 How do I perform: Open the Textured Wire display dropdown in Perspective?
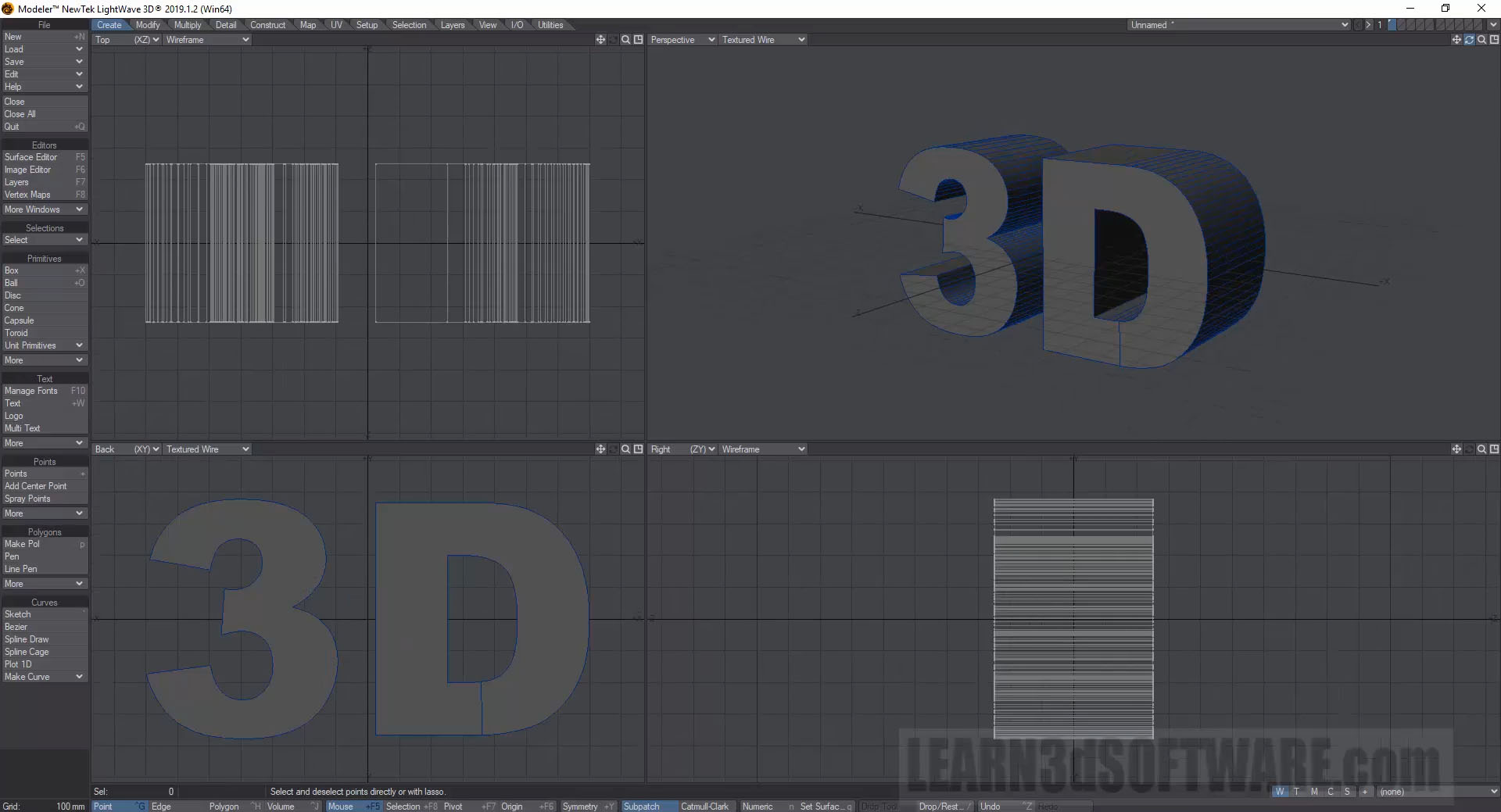763,40
